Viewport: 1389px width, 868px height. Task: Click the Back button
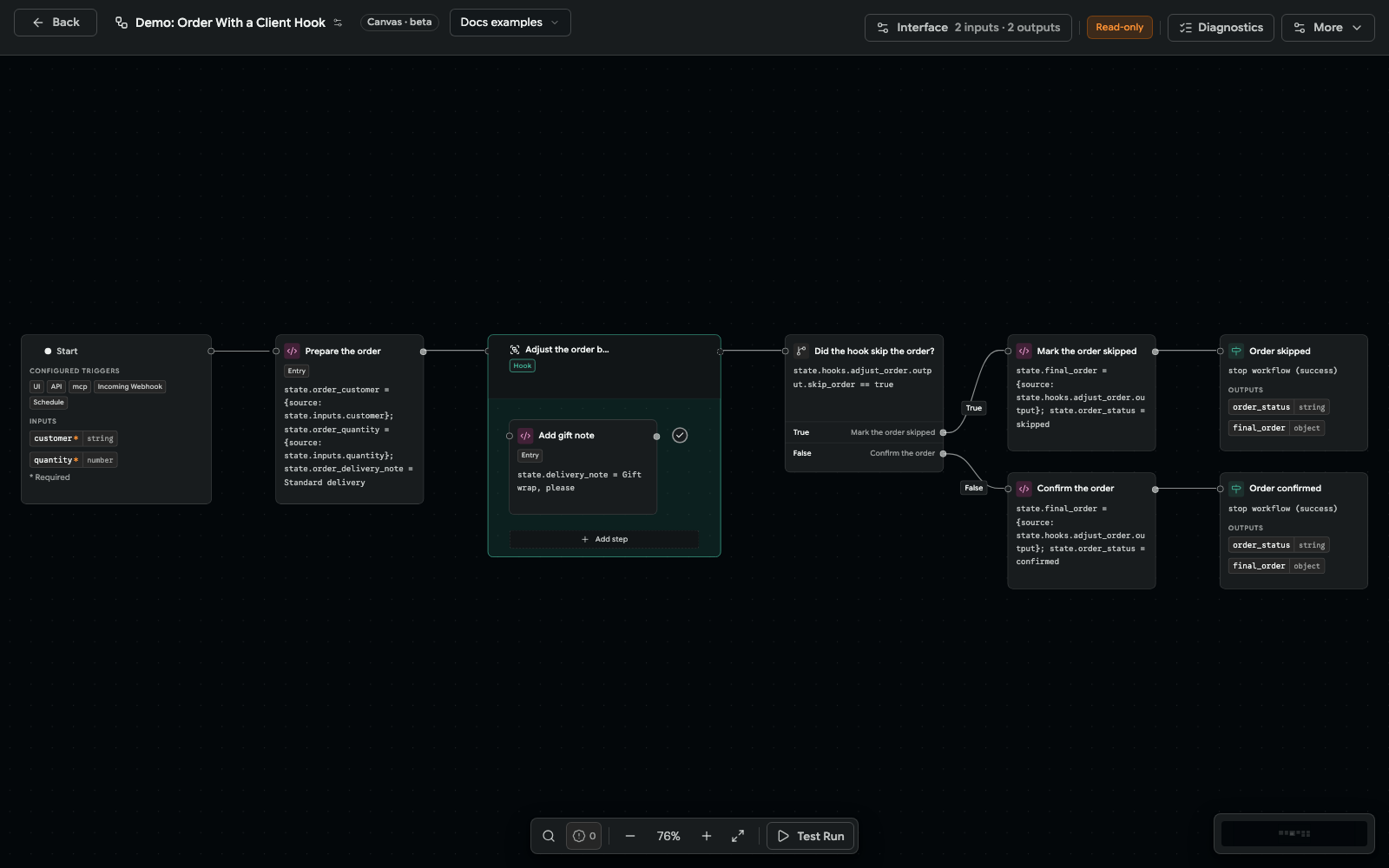56,23
